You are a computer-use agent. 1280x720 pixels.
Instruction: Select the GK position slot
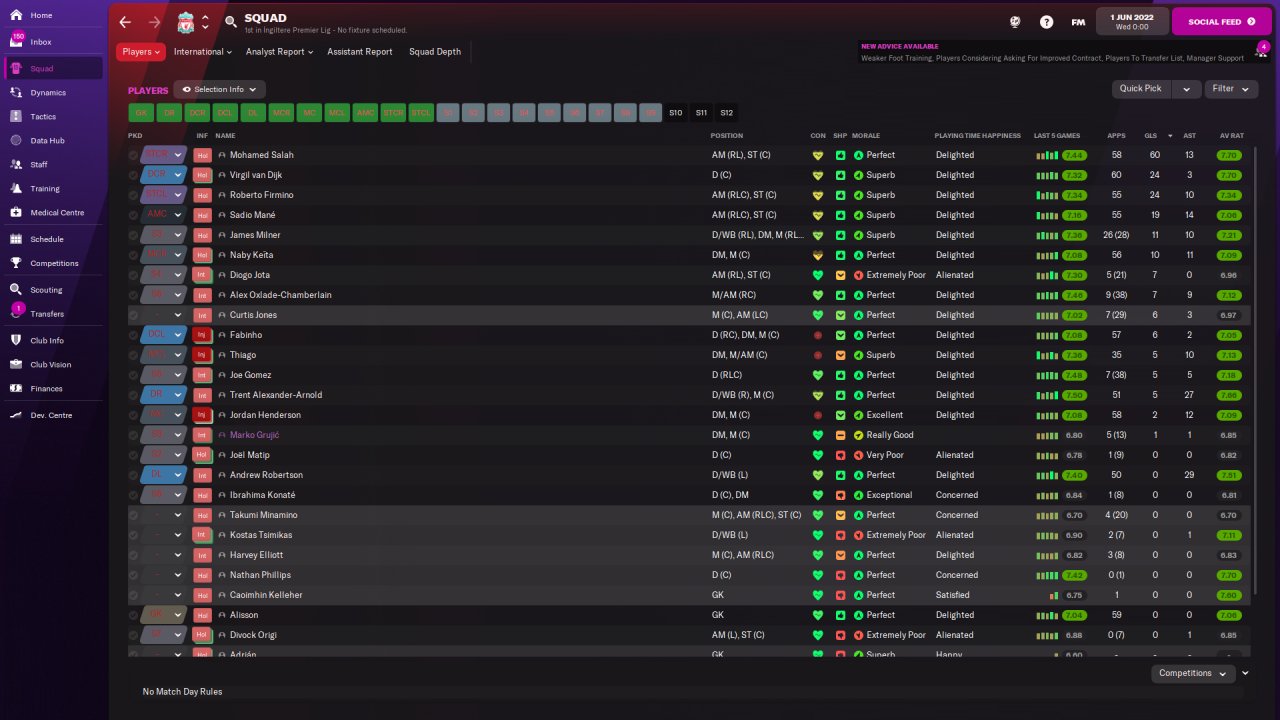coord(142,113)
